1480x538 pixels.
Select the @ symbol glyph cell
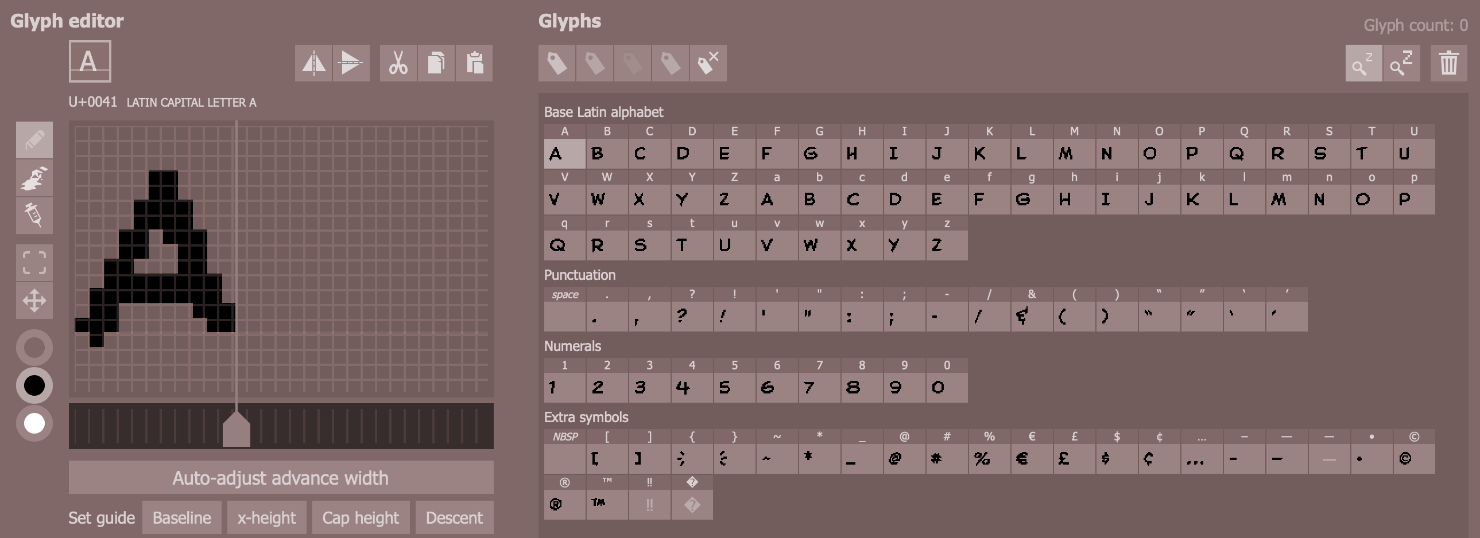(x=904, y=451)
